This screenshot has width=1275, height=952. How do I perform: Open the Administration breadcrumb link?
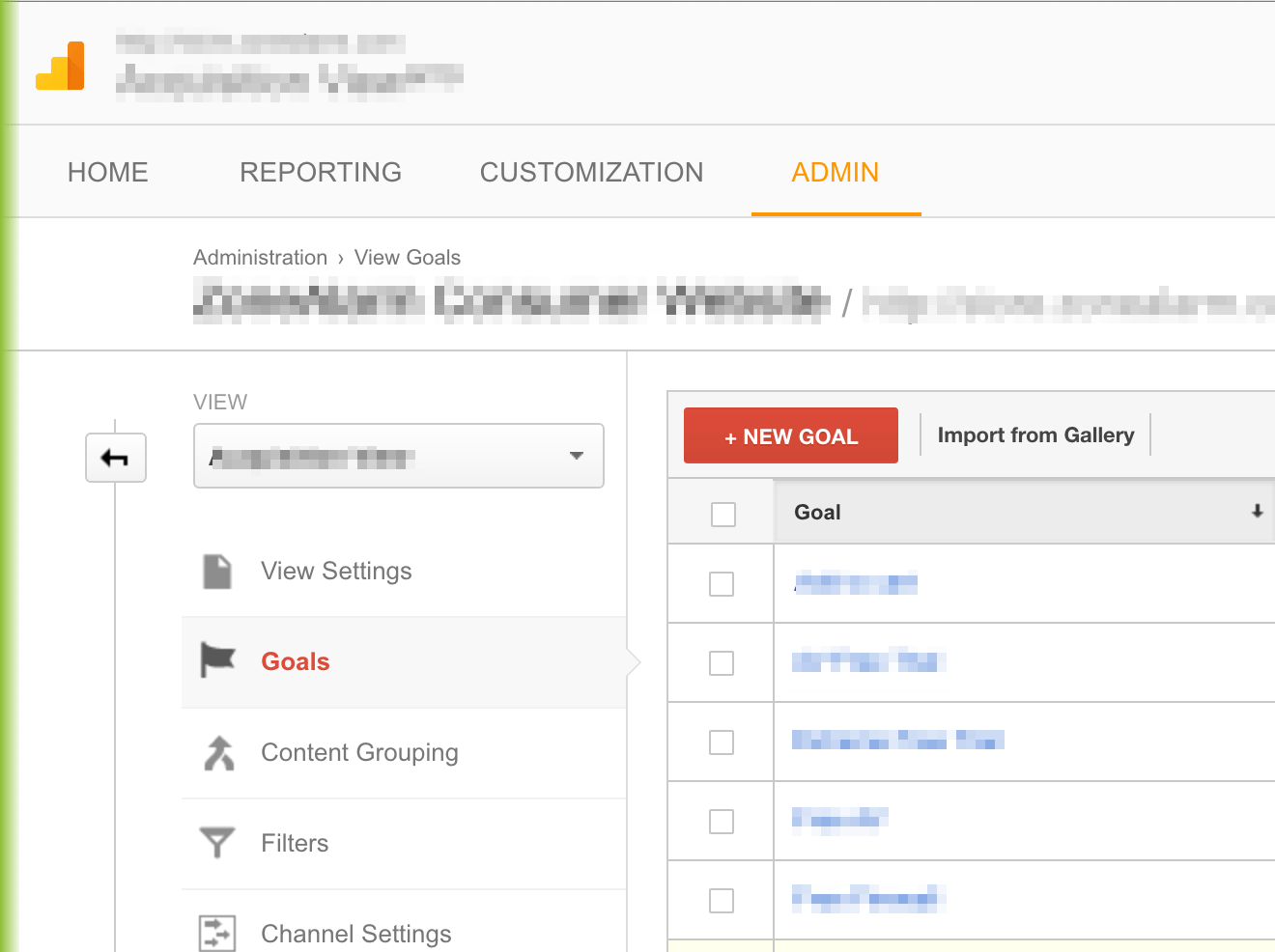pyautogui.click(x=260, y=257)
